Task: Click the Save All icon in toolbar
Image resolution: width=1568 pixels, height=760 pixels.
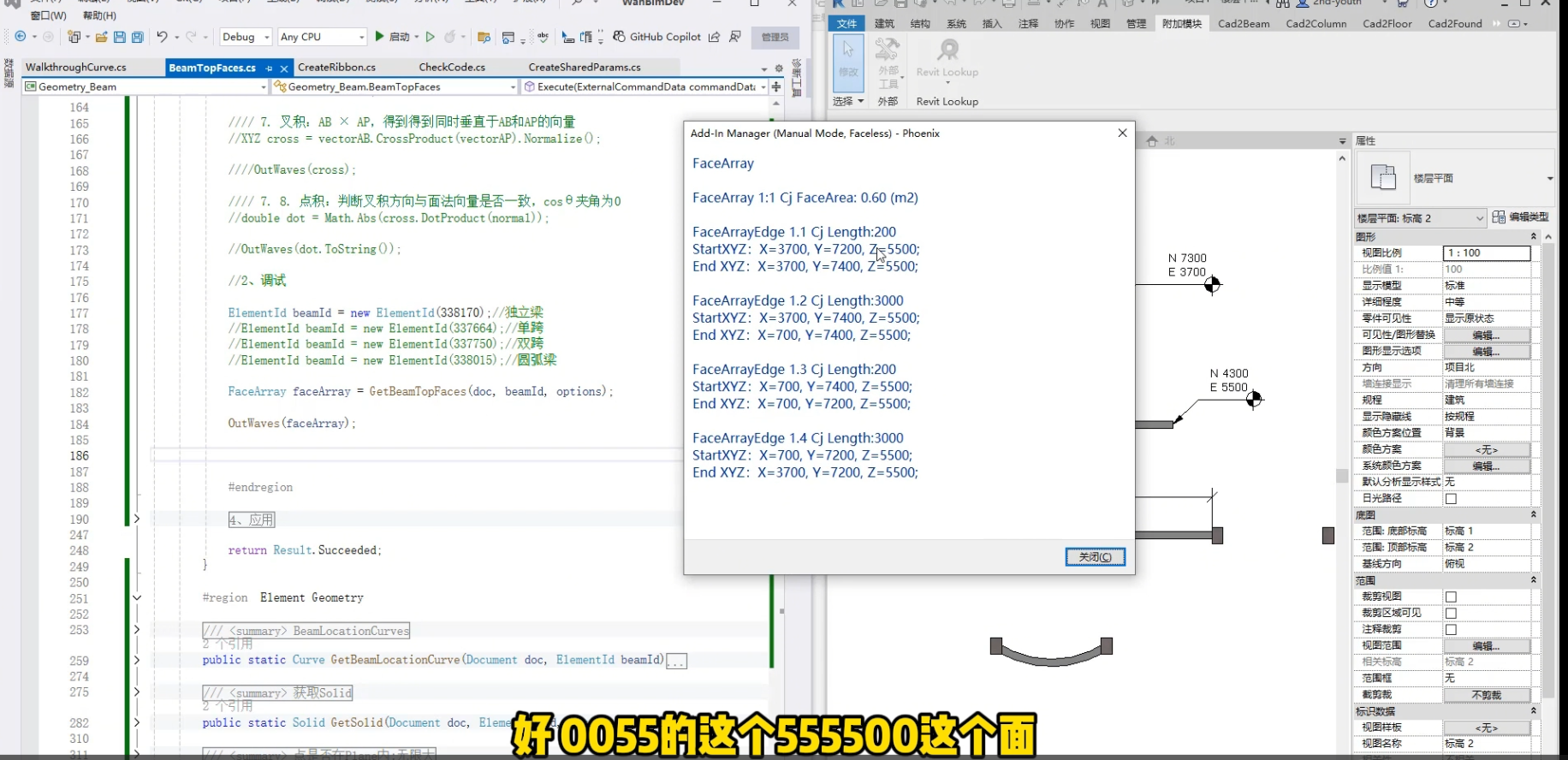Action: tap(137, 37)
